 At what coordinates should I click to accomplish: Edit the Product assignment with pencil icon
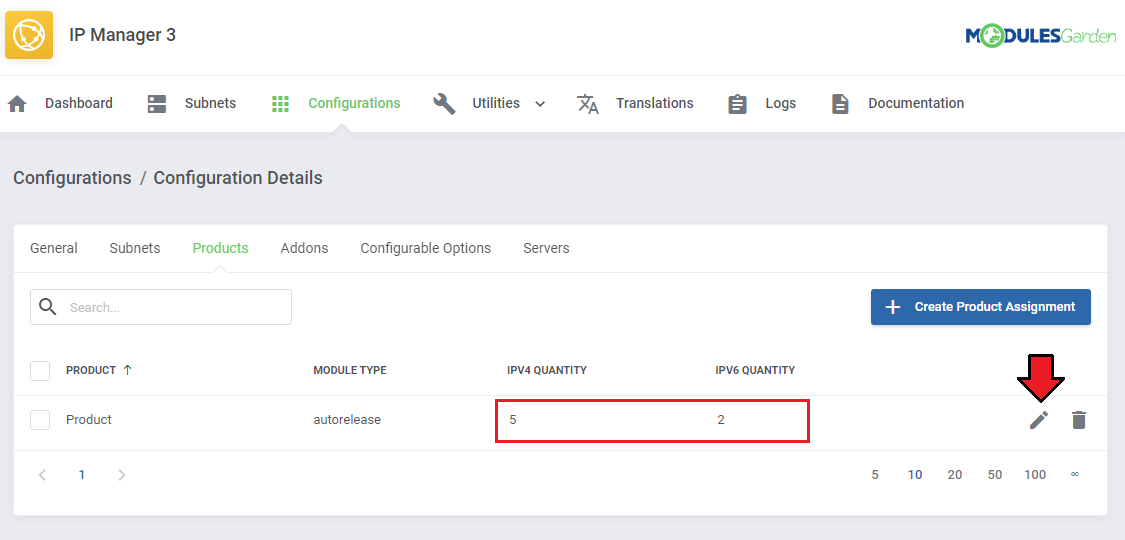[1039, 420]
